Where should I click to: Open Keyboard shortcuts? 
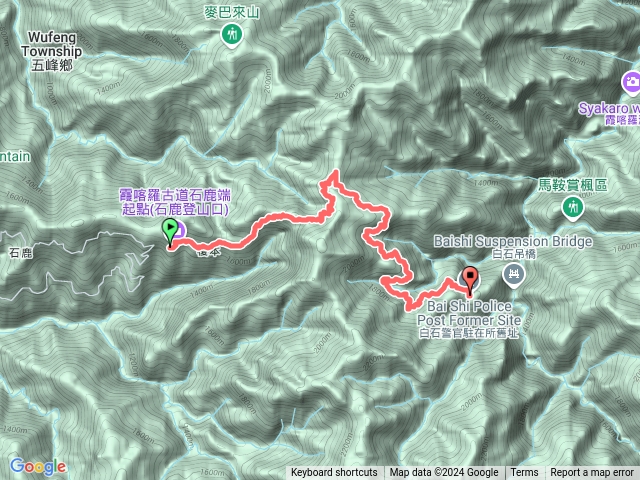(334, 473)
